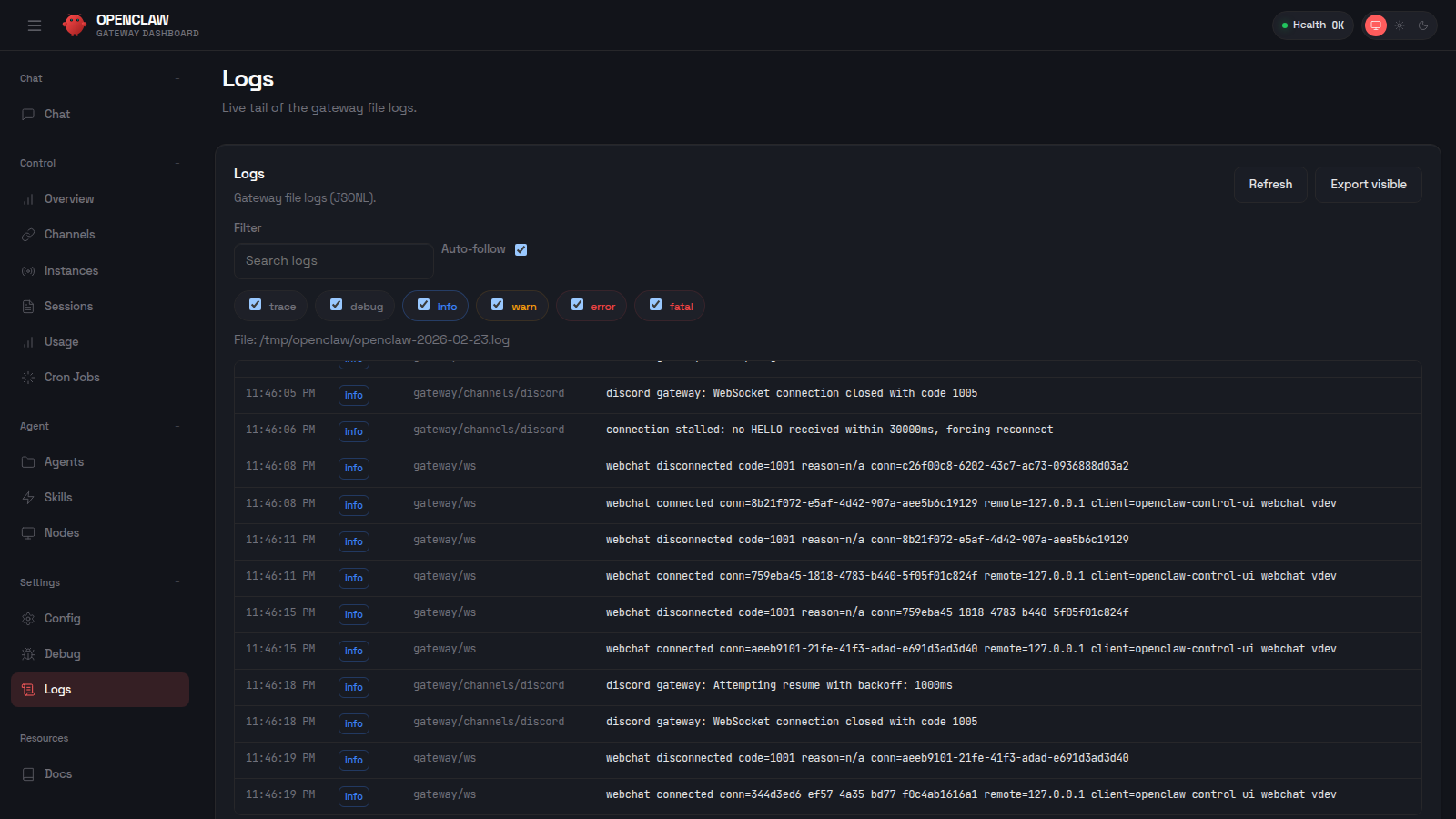Click the Channels link icon
Screen dimensions: 1456x819
click(30, 234)
